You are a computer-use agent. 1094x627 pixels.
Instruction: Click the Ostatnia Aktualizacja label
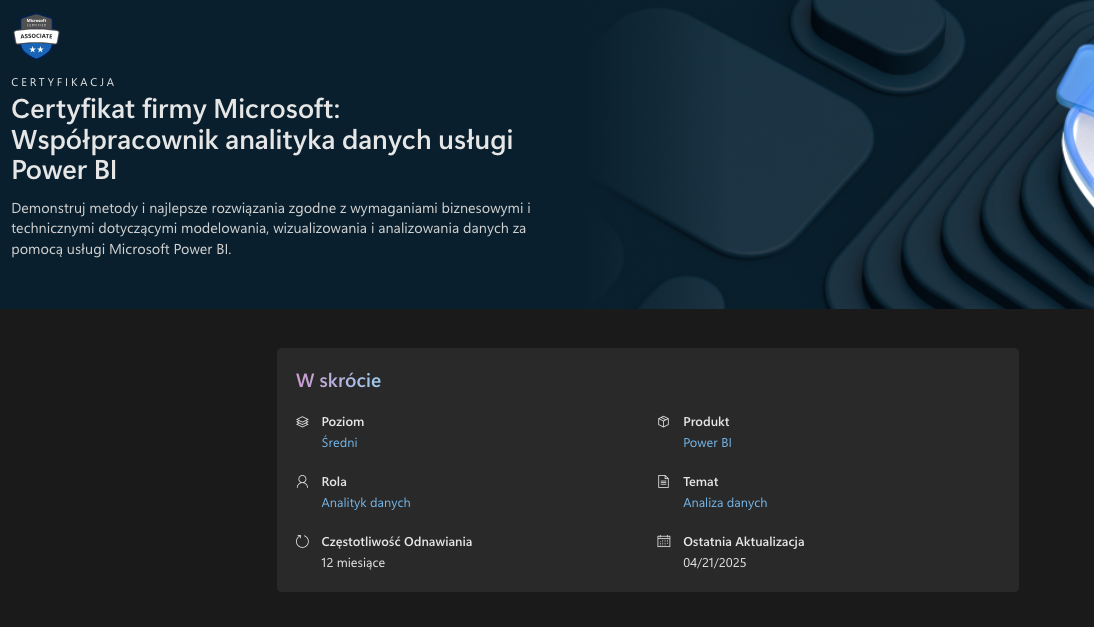[744, 541]
